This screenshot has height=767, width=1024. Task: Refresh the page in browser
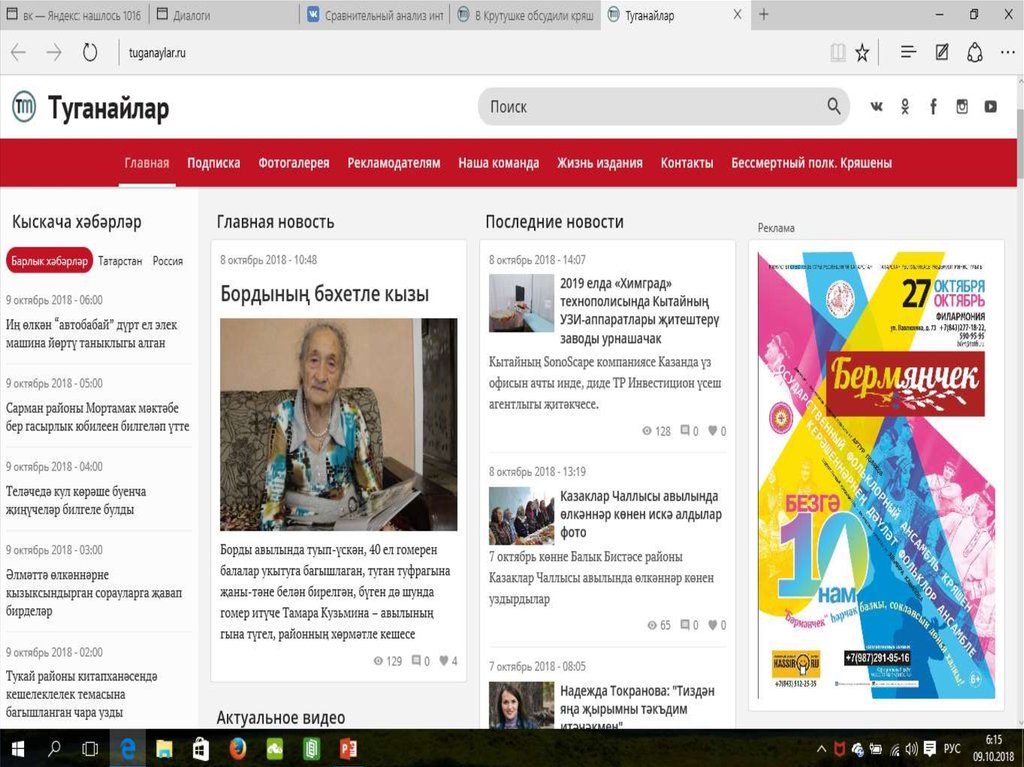(90, 53)
